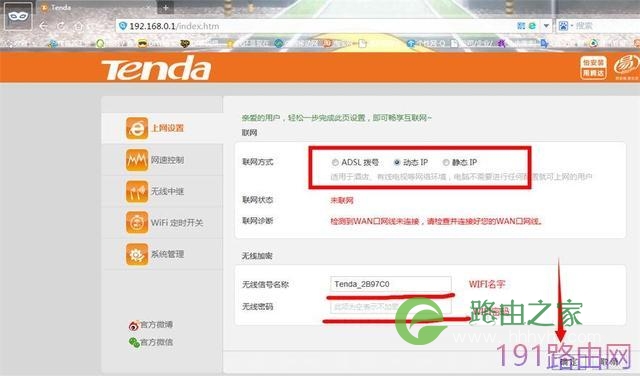Screen dimensions: 640x376
Task: Click the 官方微博 Weibo icon link
Action: click(x=134, y=325)
